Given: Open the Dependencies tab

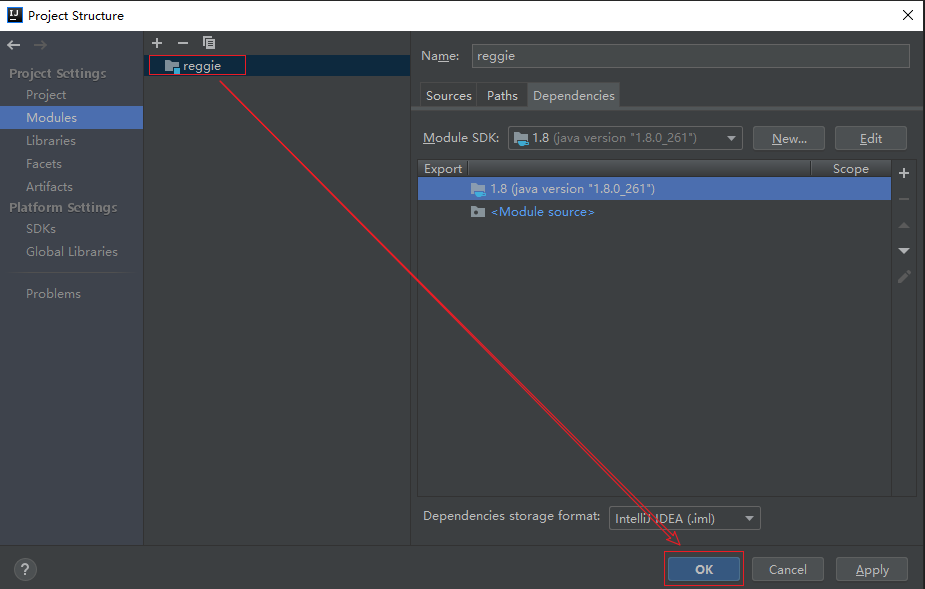Looking at the screenshot, I should [573, 95].
